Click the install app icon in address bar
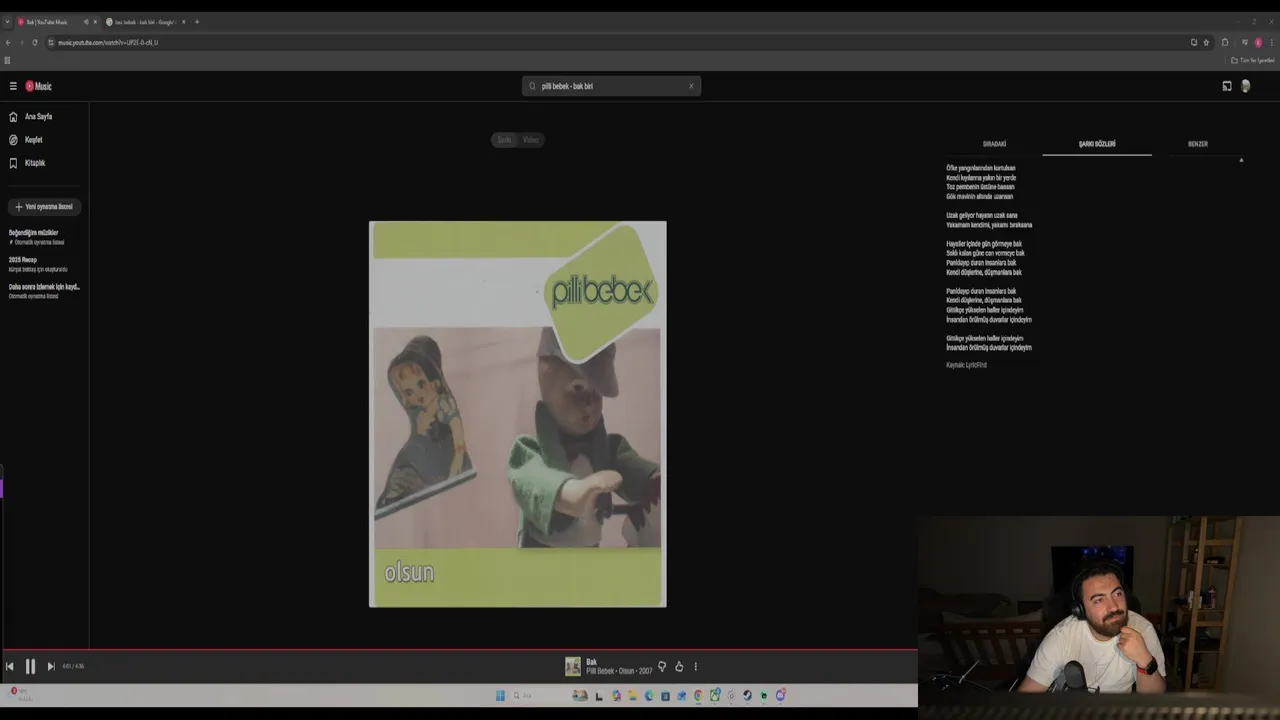The height and width of the screenshot is (720, 1280). point(1193,43)
